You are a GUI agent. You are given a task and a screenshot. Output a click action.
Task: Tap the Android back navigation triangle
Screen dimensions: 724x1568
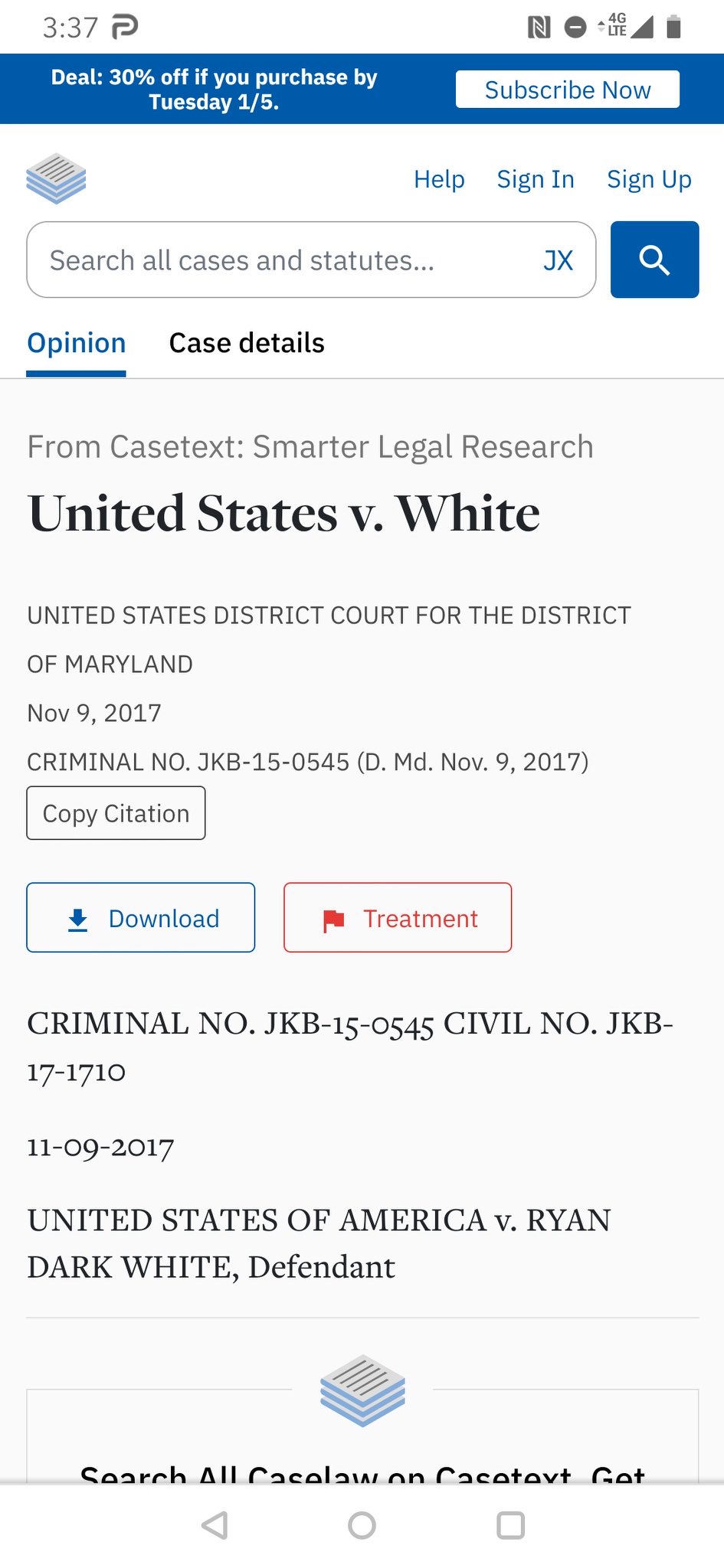click(x=215, y=1525)
